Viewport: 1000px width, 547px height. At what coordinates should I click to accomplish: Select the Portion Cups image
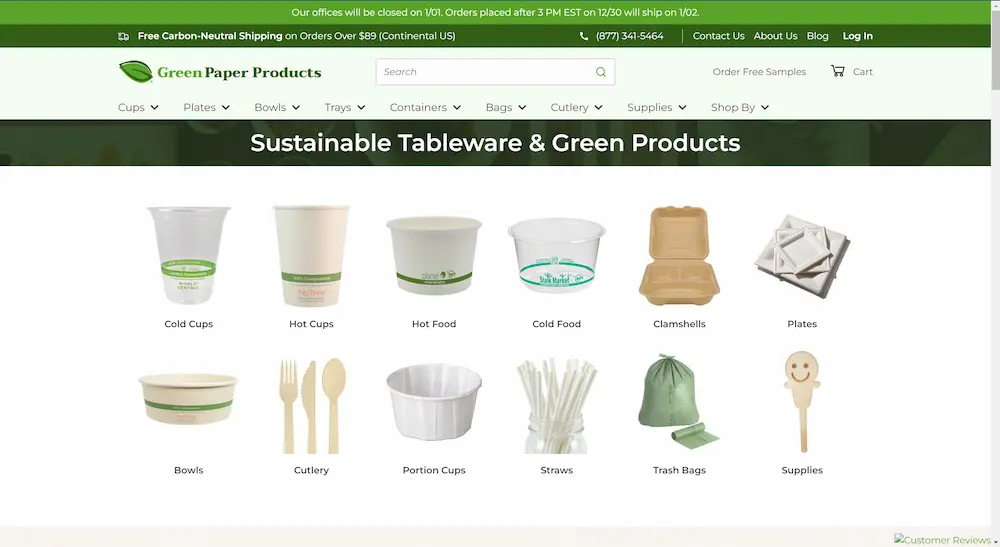(434, 402)
